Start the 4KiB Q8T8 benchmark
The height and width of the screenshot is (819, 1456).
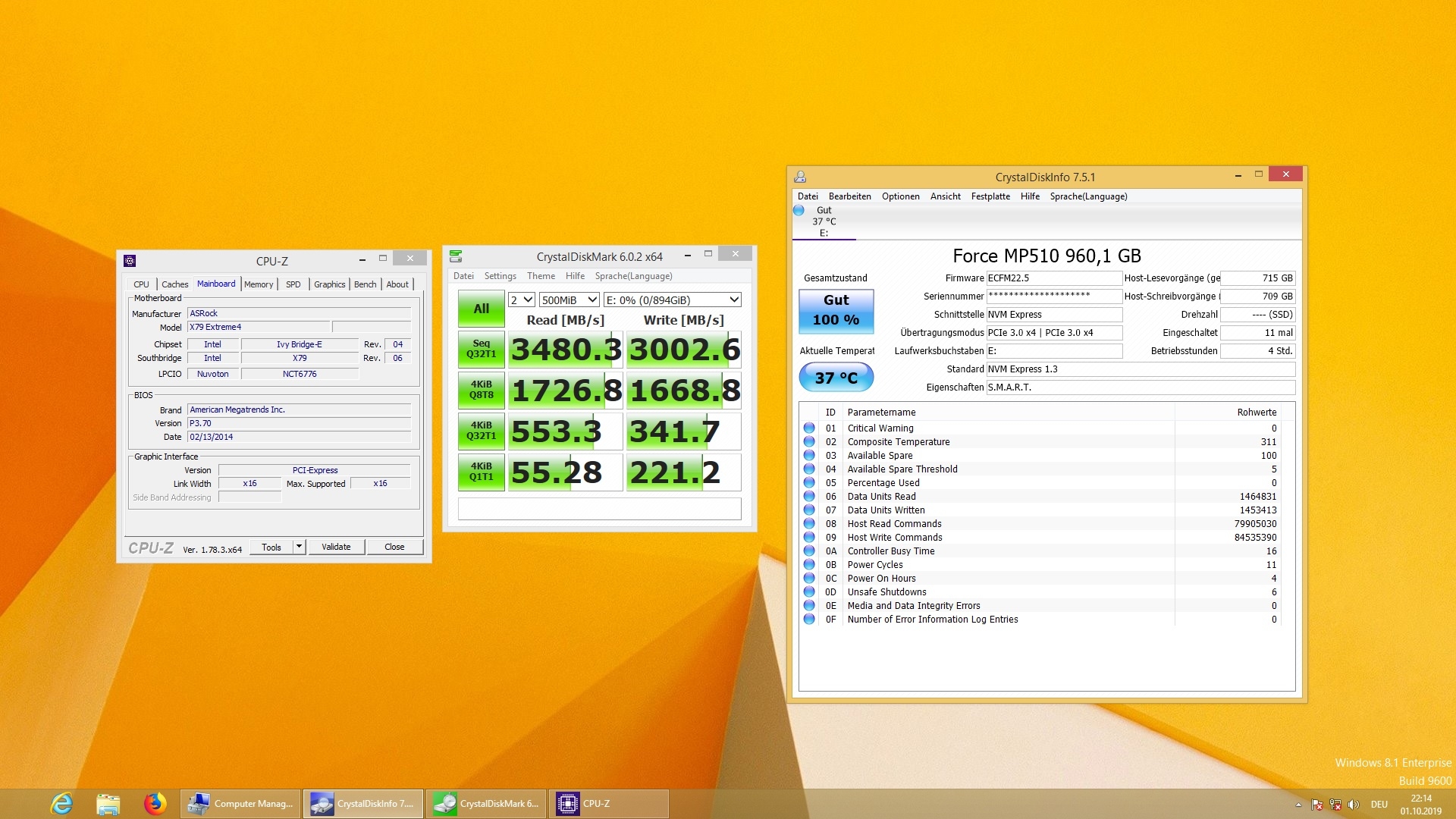click(482, 390)
